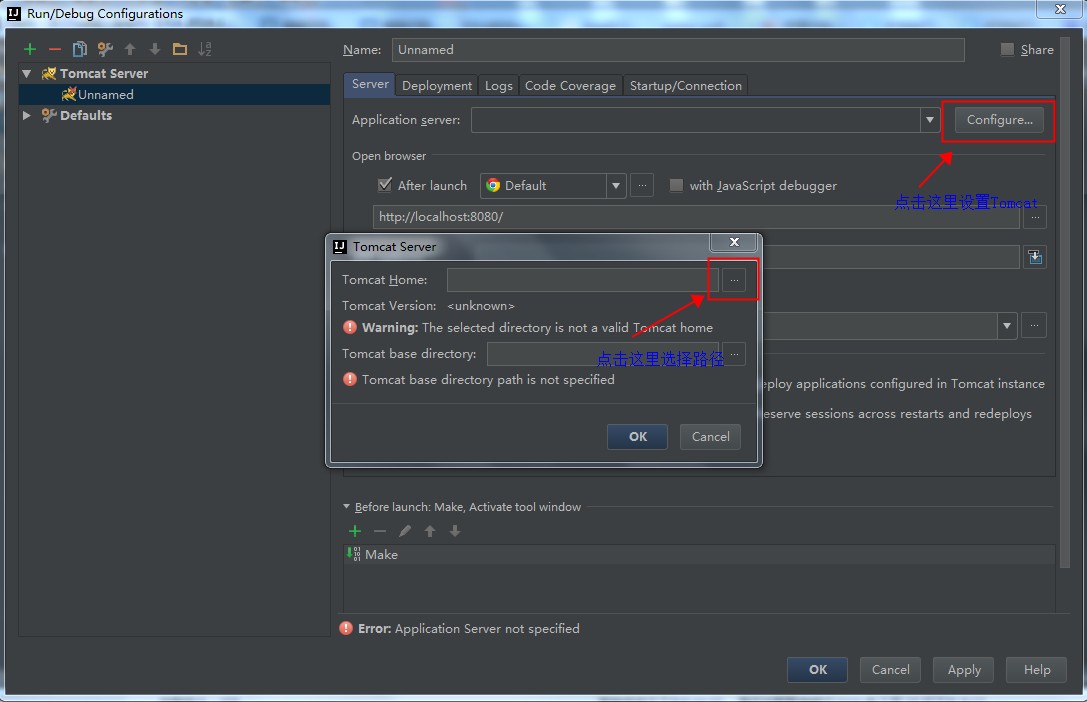This screenshot has width=1087, height=702.
Task: Move configuration down arrow in left toolbar
Action: click(x=155, y=49)
